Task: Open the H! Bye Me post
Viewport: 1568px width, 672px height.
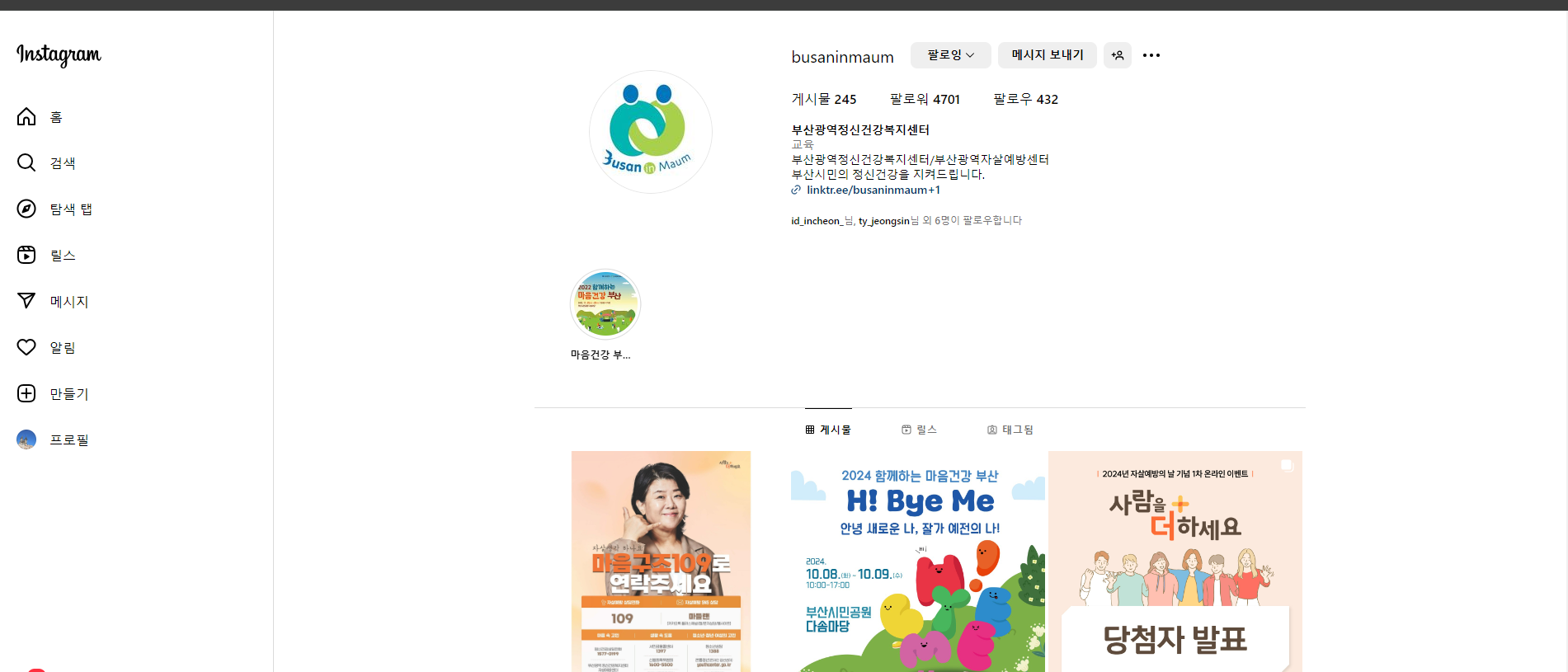Action: (918, 561)
